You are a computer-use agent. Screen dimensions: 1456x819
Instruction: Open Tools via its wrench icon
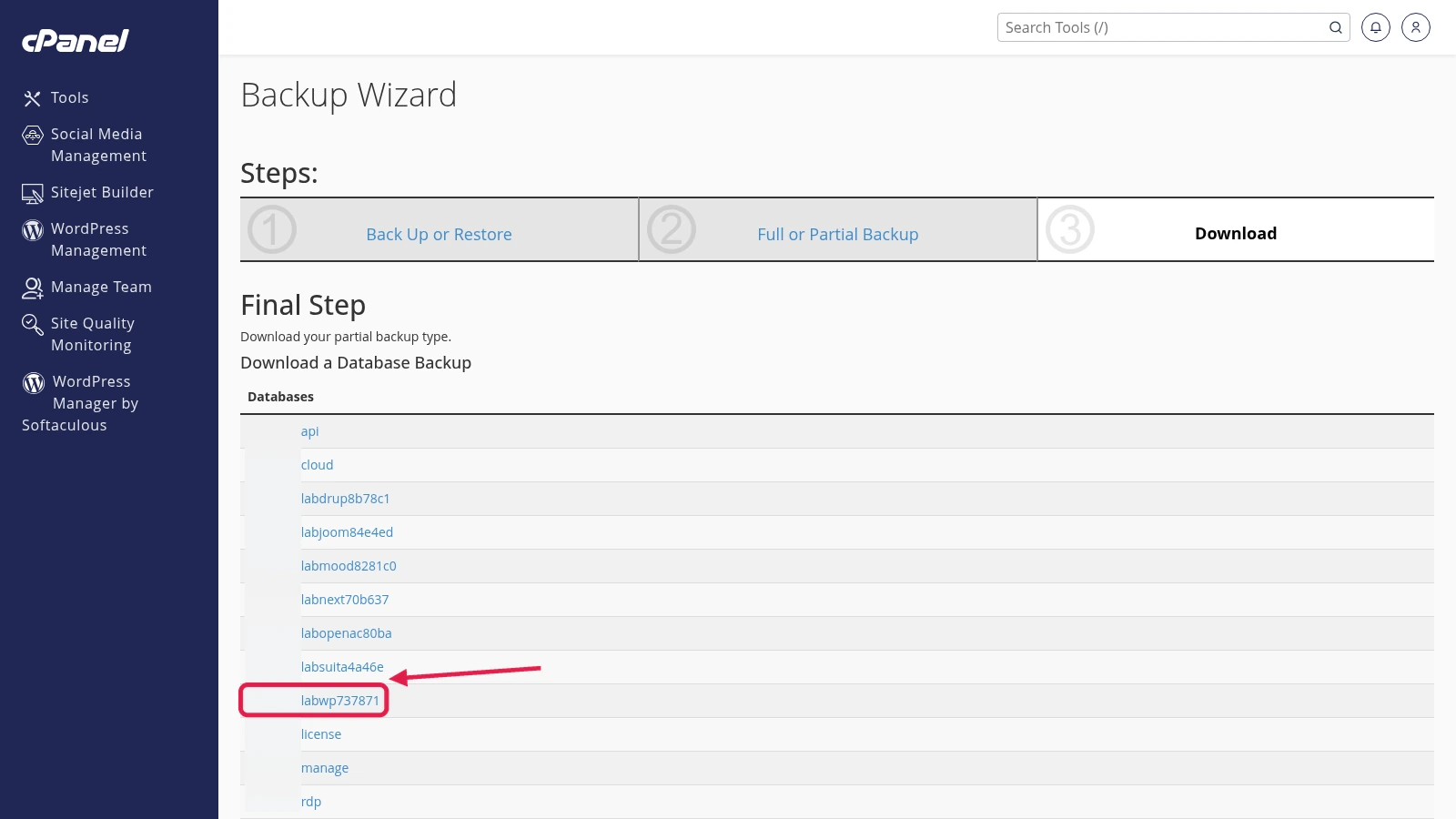coord(33,98)
